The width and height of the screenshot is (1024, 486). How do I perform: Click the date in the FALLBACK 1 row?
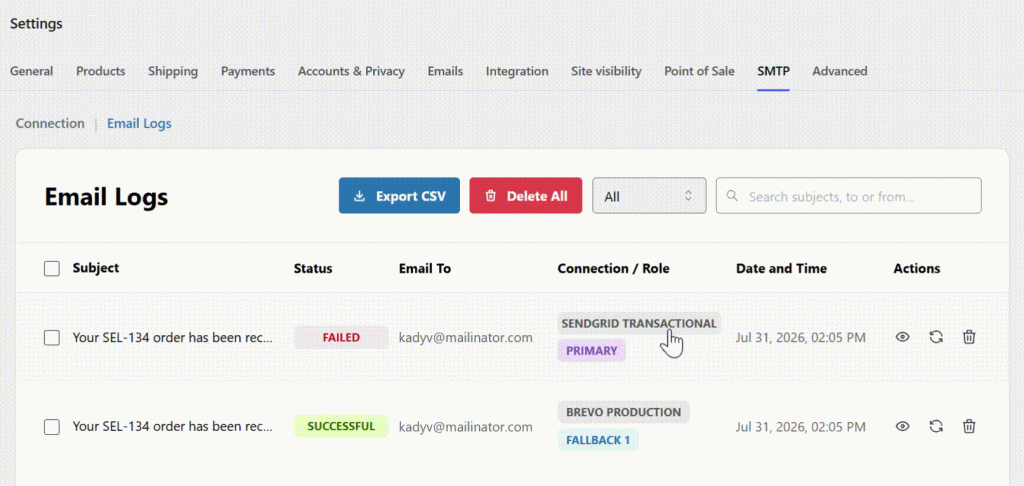801,427
